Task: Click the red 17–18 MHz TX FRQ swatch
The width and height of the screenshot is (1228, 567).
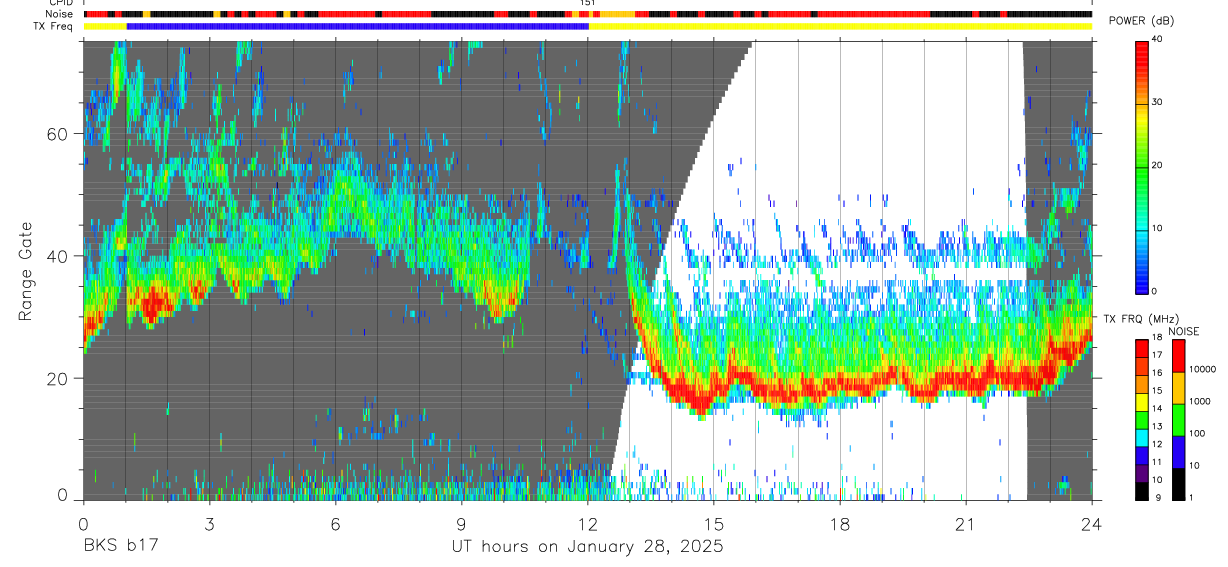Action: (x=1142, y=348)
